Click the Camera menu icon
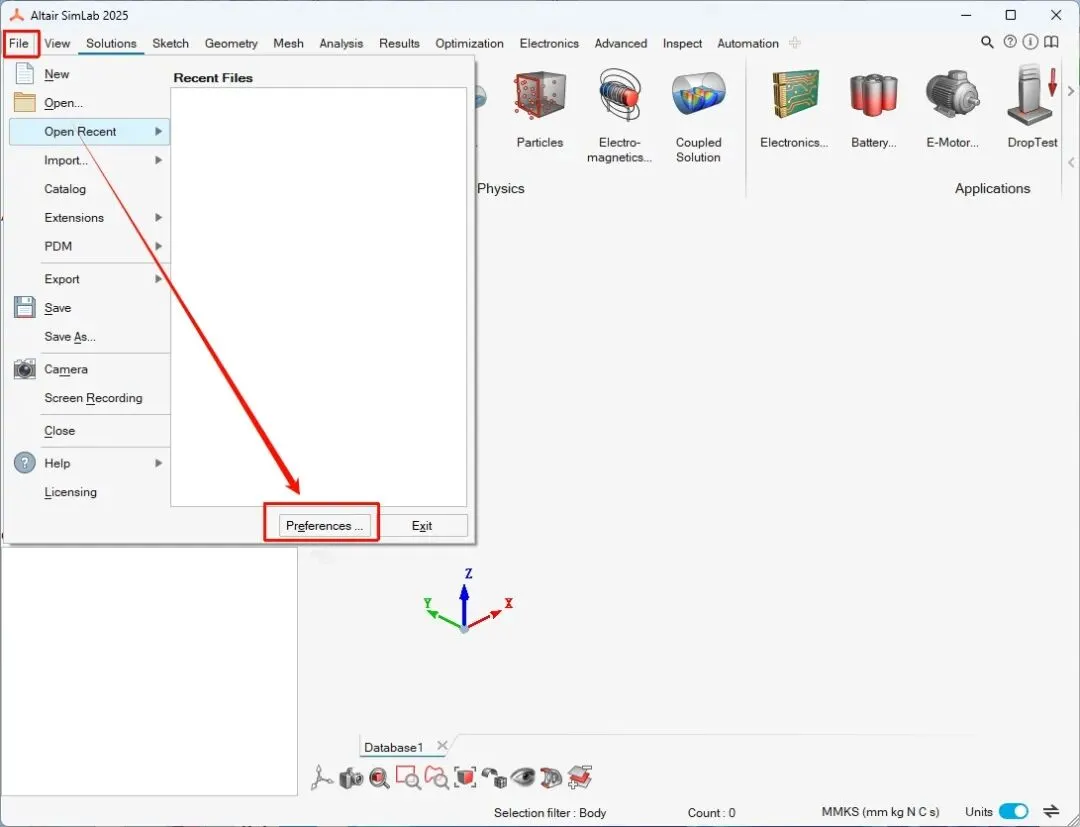This screenshot has width=1080, height=827. click(x=24, y=368)
